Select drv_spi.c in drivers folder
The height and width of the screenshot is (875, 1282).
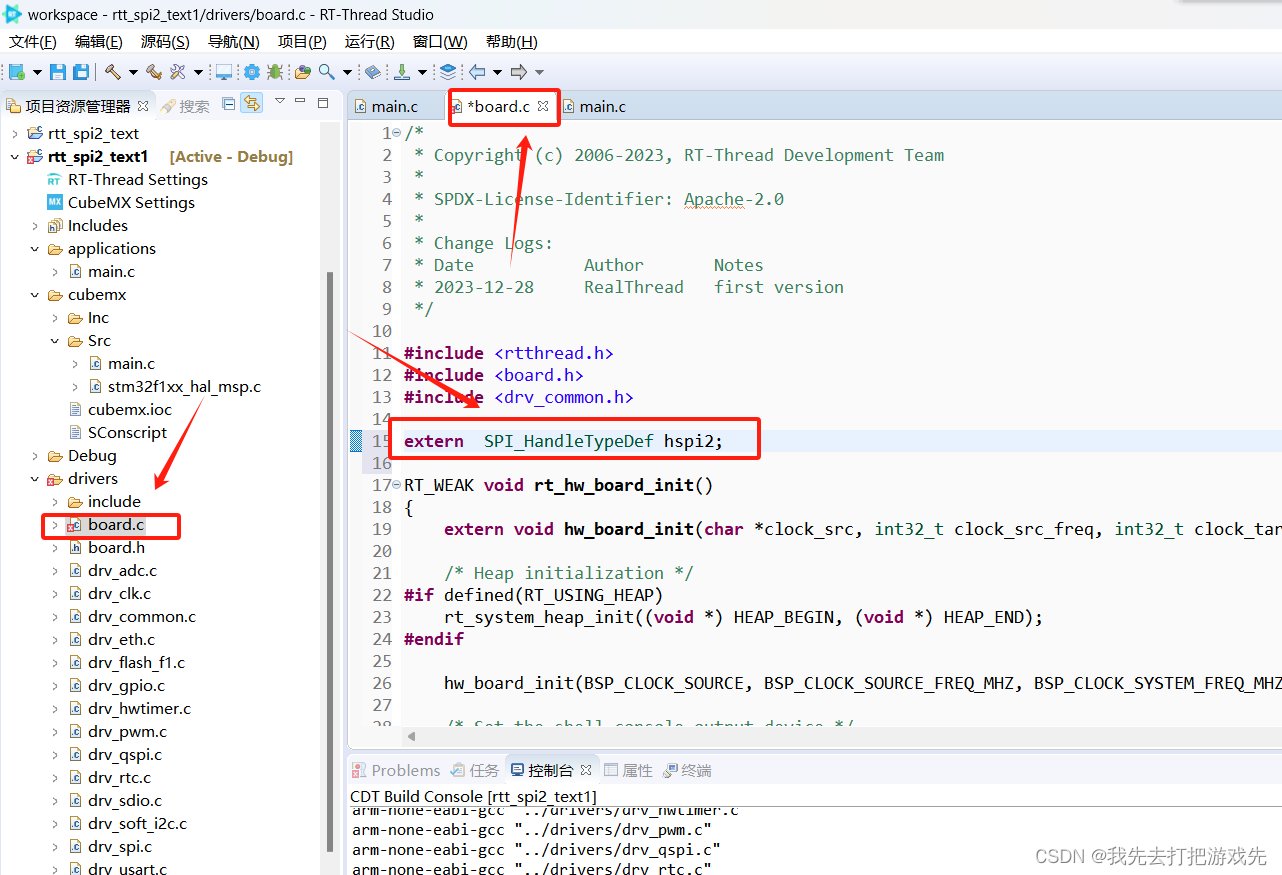tap(110, 847)
